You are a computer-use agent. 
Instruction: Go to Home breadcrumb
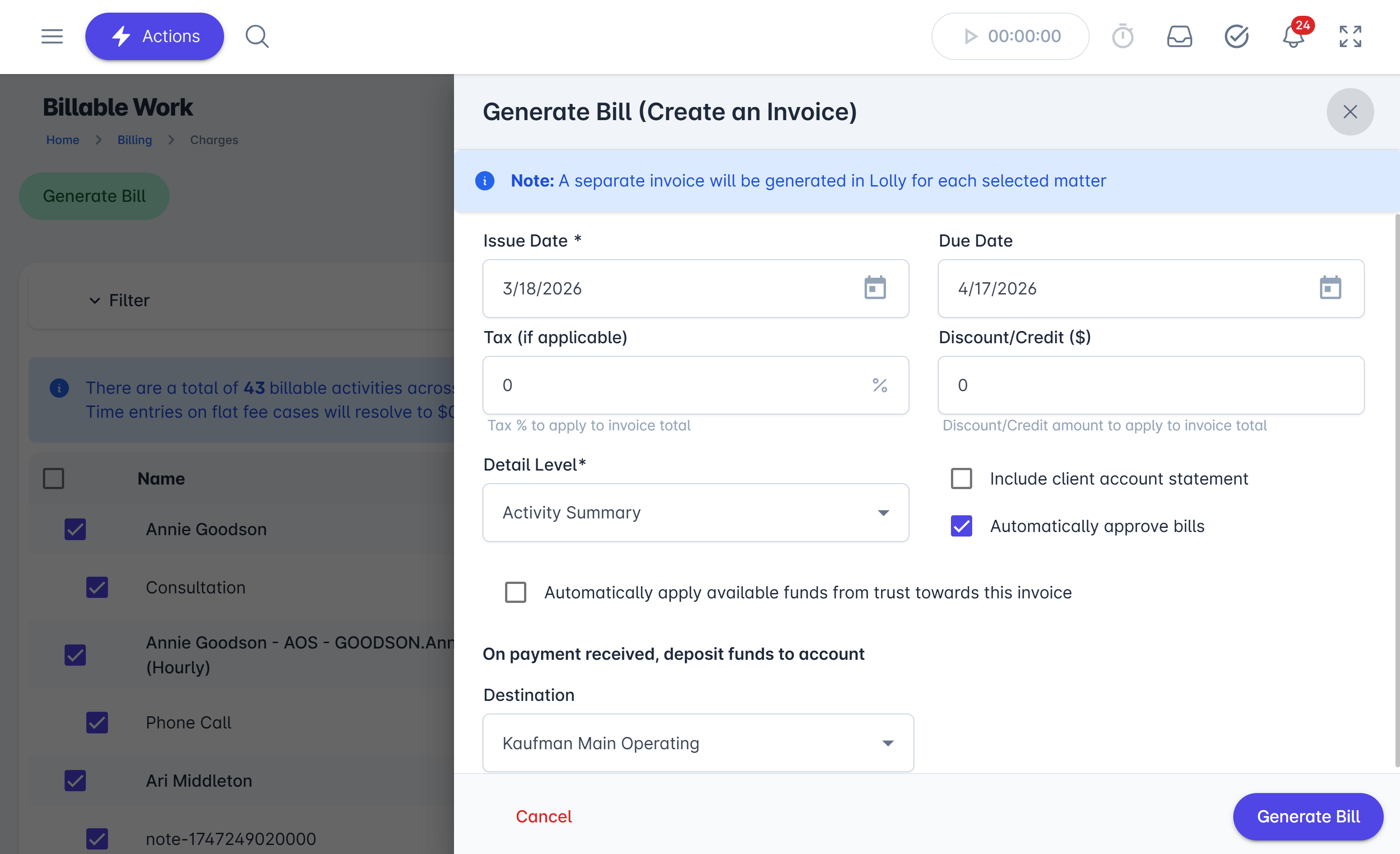tap(62, 140)
